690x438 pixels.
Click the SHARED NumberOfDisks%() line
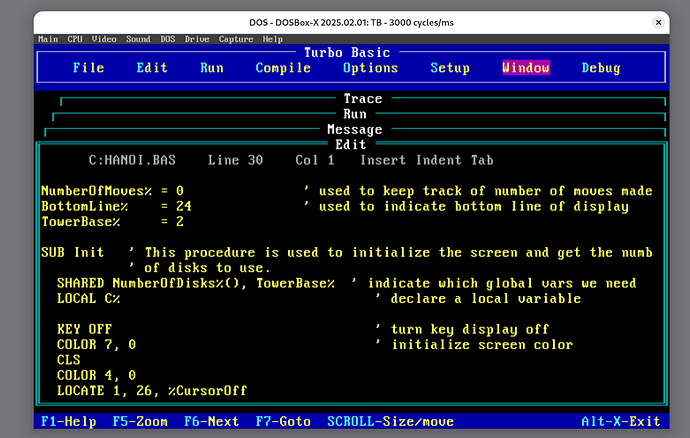[195, 283]
